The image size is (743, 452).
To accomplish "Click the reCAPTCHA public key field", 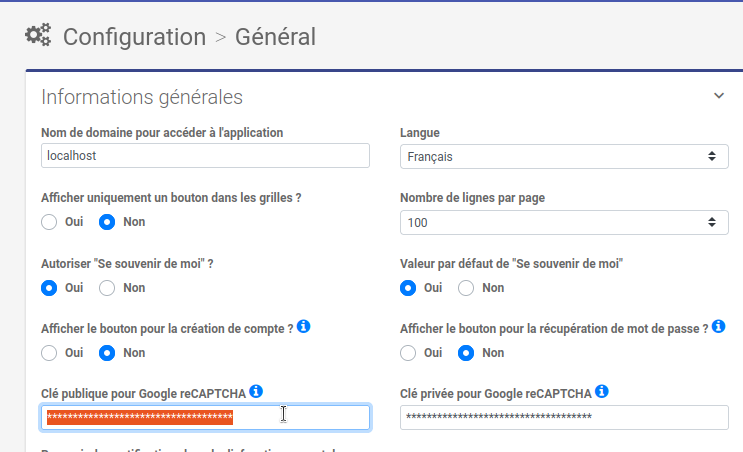I will 205,417.
